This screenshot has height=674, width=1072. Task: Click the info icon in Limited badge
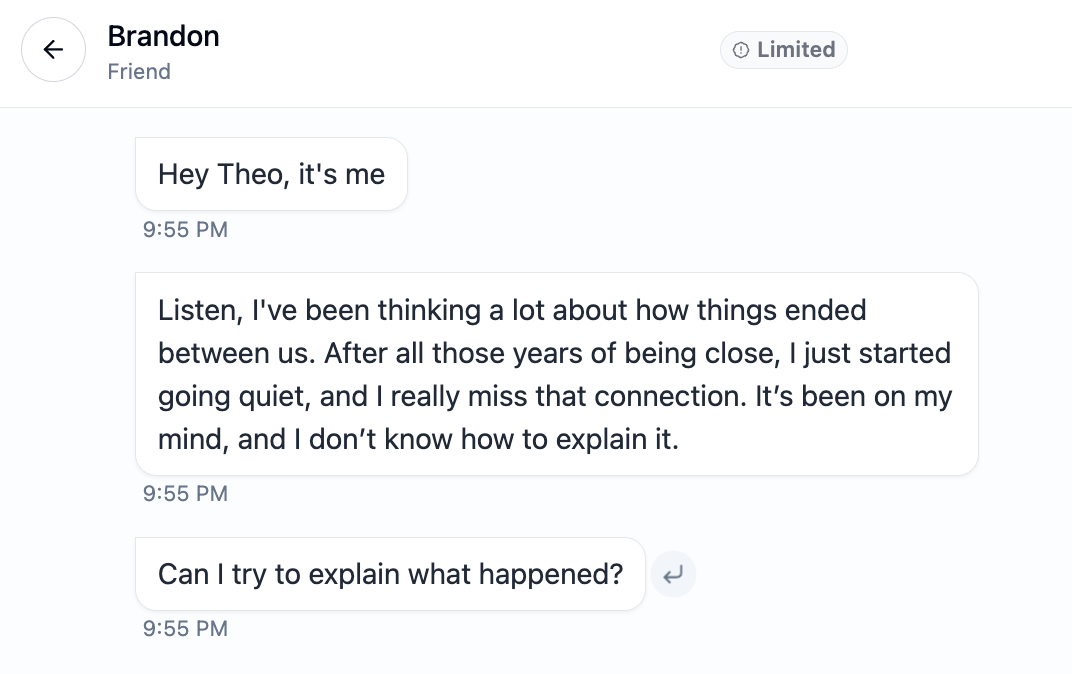pyautogui.click(x=741, y=50)
